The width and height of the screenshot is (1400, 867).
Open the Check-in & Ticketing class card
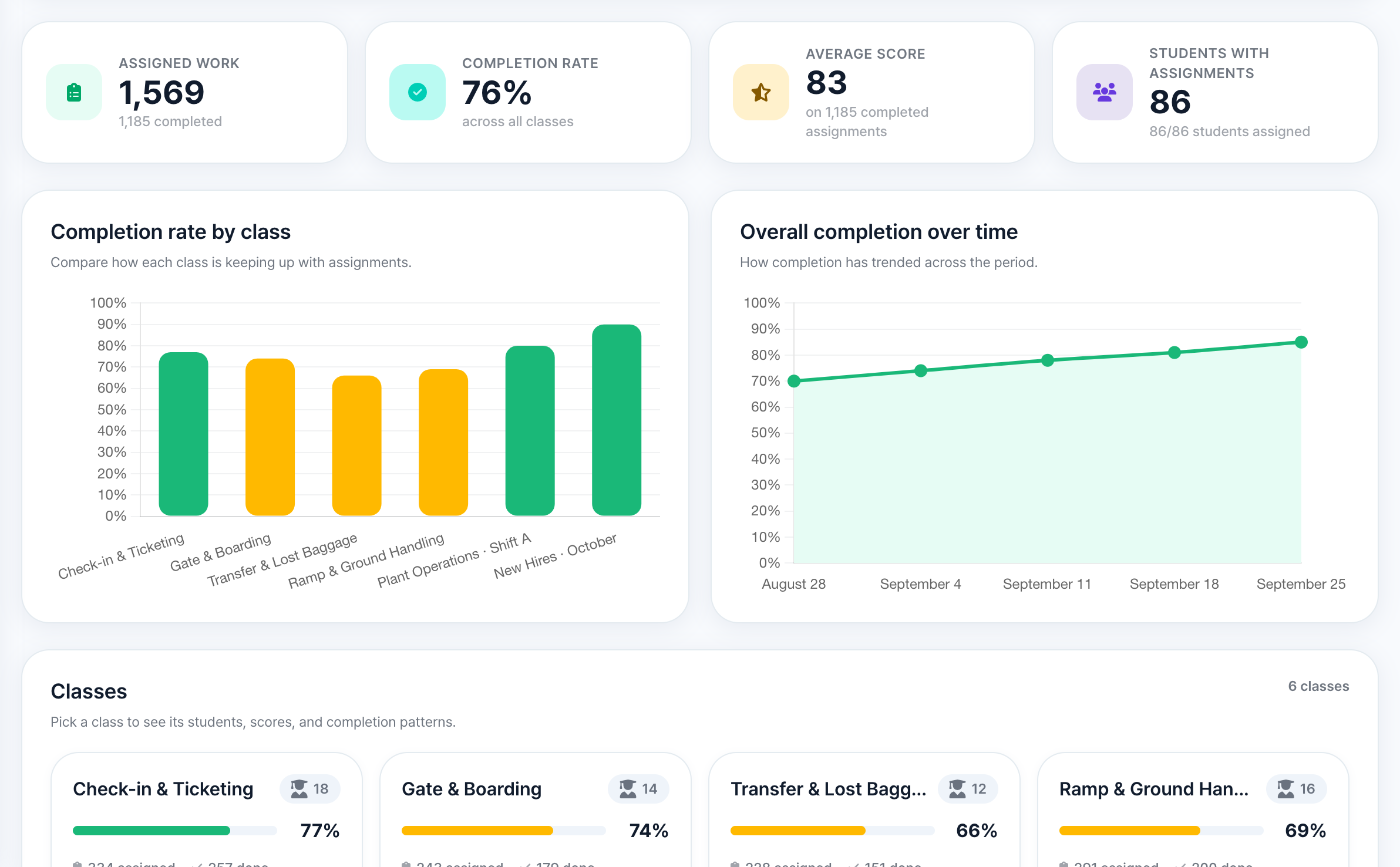point(207,810)
